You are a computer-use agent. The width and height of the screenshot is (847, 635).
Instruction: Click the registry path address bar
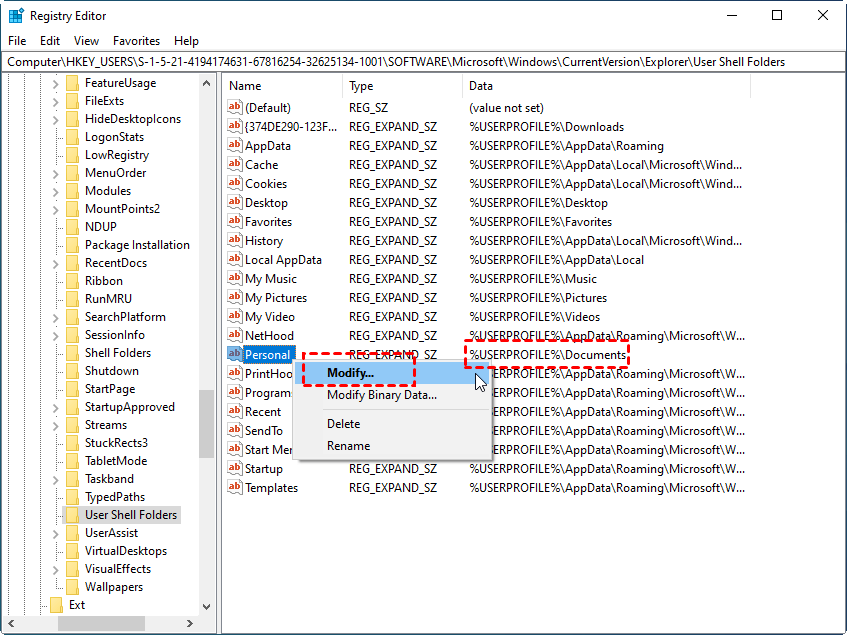424,62
